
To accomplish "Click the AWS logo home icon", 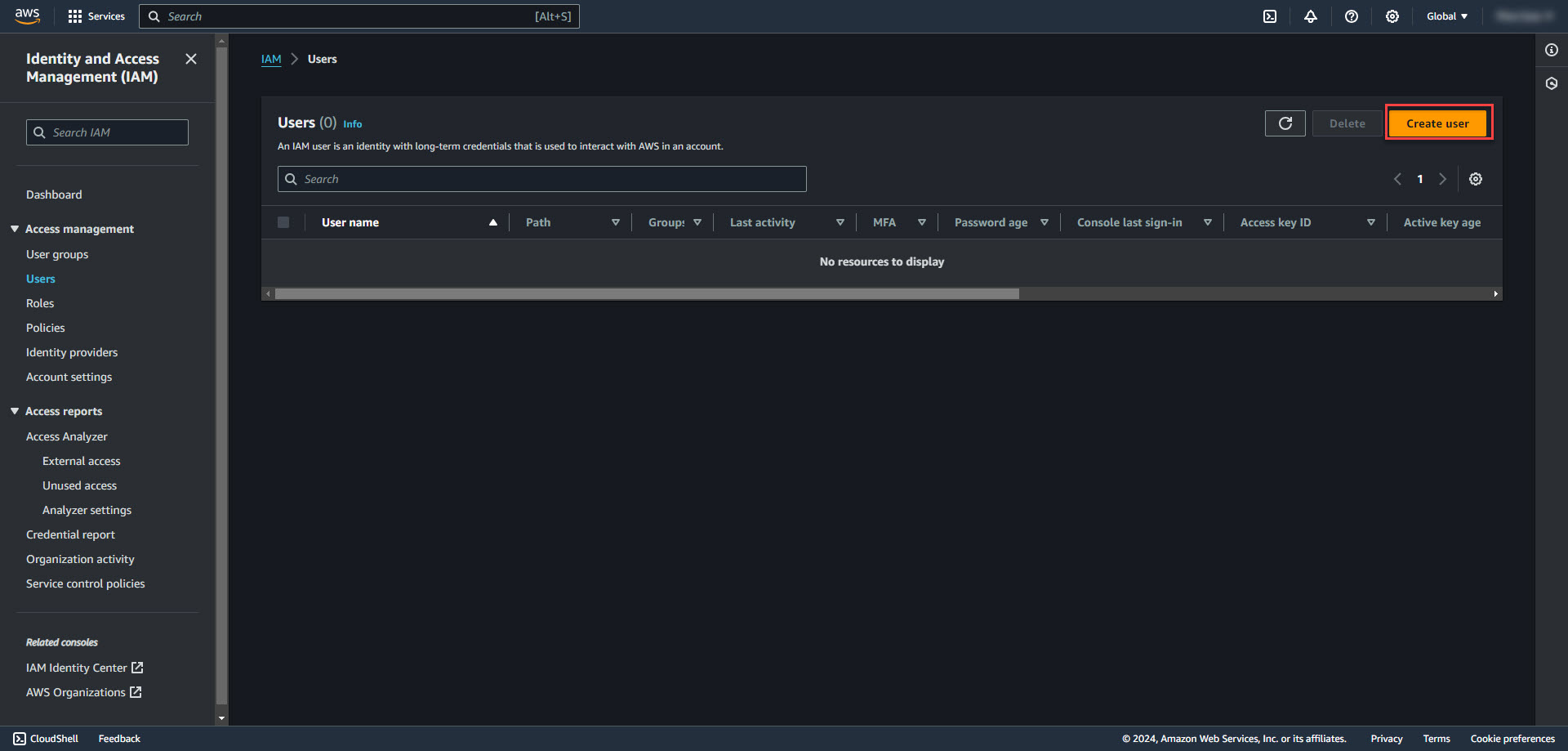I will click(27, 16).
